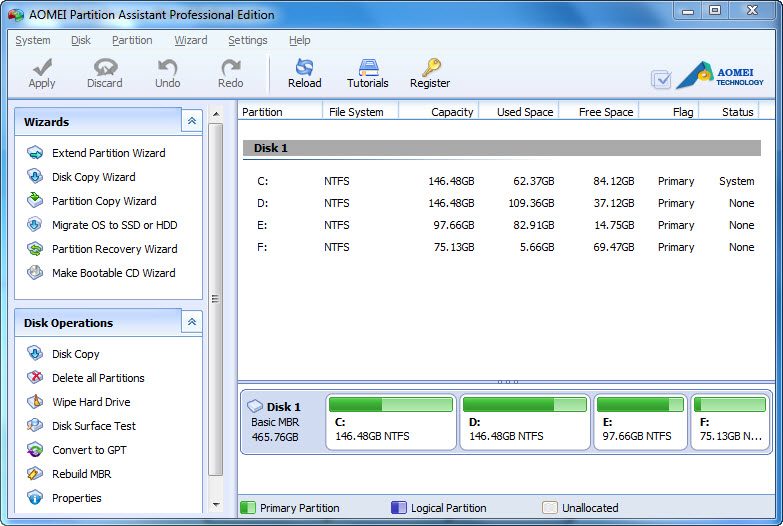Click the Rebuild MBR icon
The image size is (783, 526).
[35, 473]
